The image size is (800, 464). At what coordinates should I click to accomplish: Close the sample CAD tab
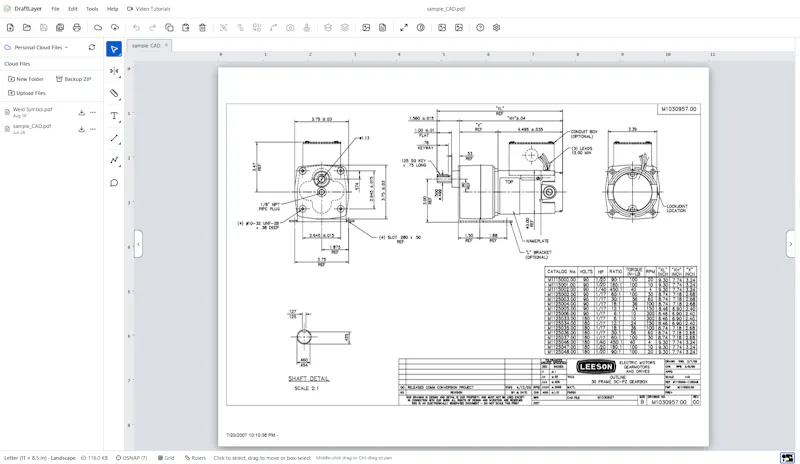[166, 45]
